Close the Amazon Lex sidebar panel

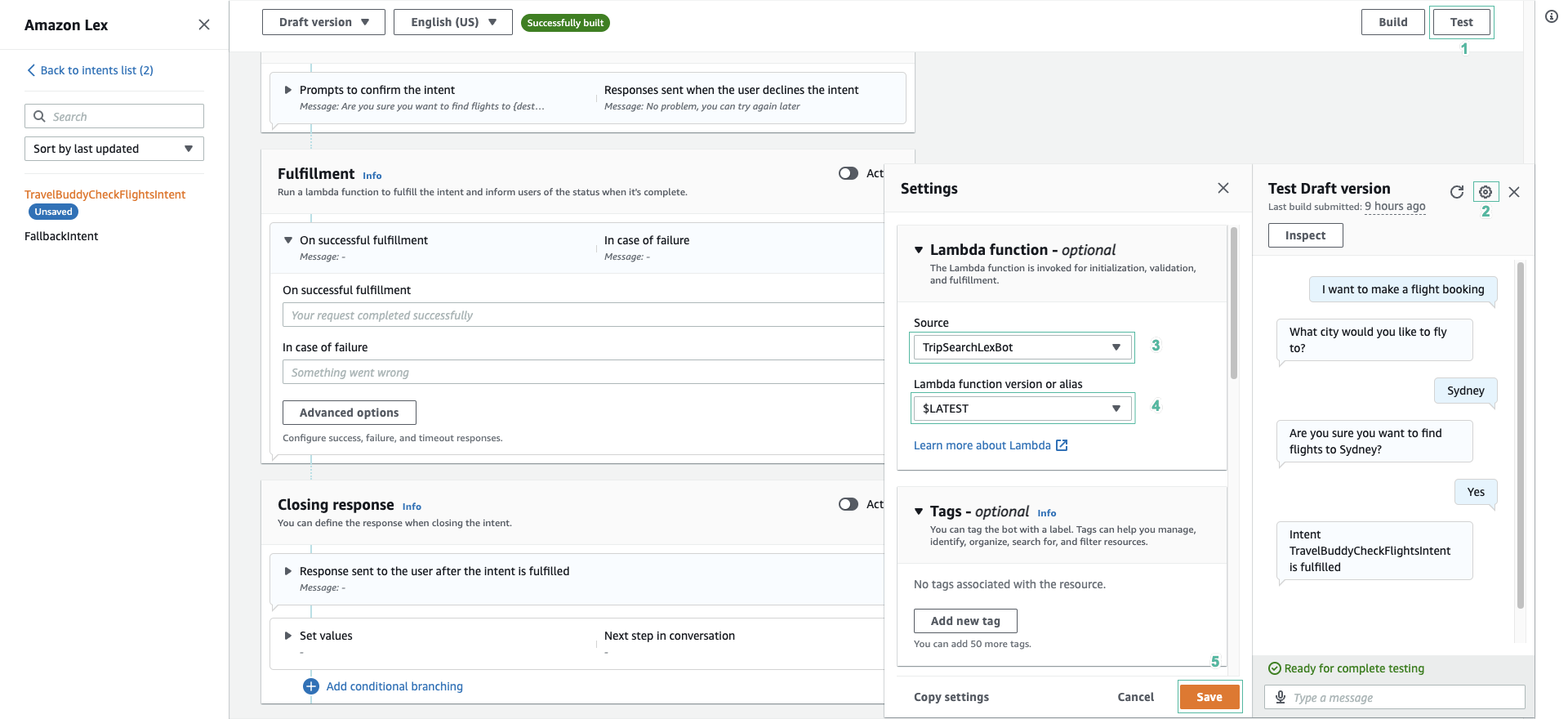(204, 25)
